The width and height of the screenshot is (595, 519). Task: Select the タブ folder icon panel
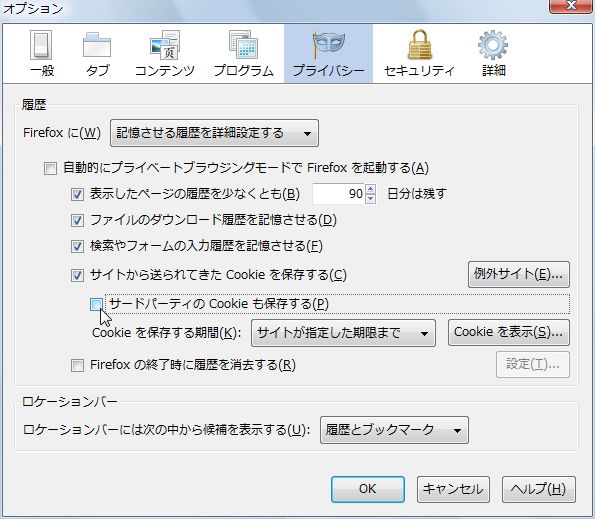pyautogui.click(x=97, y=53)
